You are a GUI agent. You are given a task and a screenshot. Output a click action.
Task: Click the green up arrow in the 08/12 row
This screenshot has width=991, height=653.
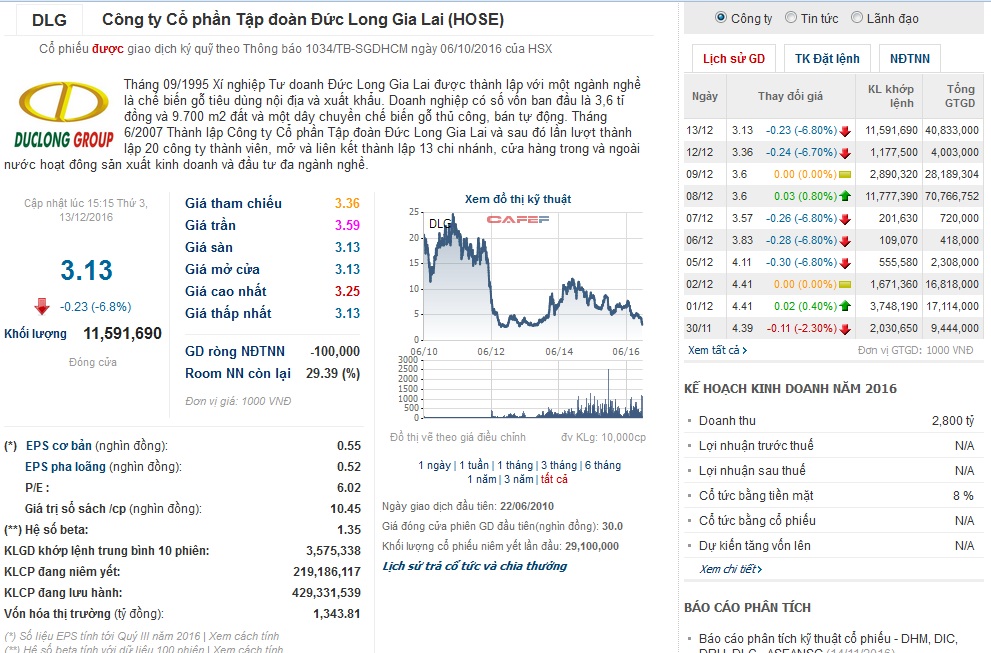pyautogui.click(x=845, y=197)
